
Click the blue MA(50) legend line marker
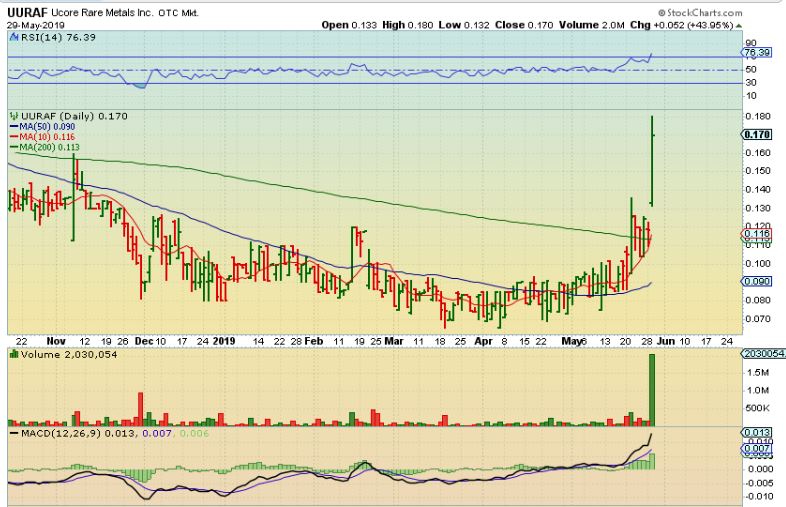13,127
